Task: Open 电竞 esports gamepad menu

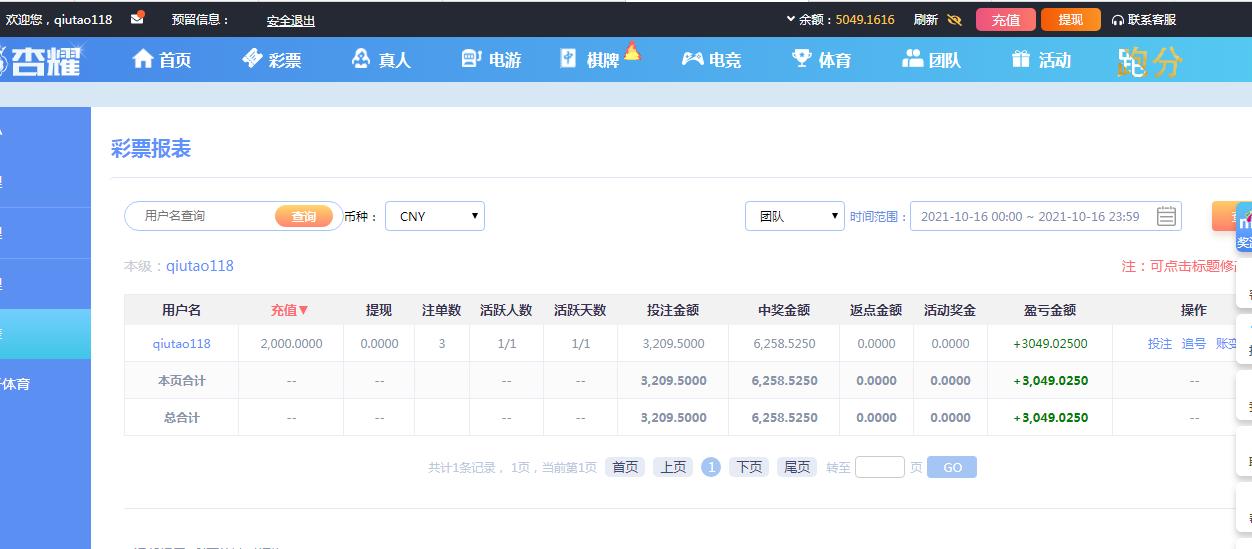Action: tap(711, 60)
